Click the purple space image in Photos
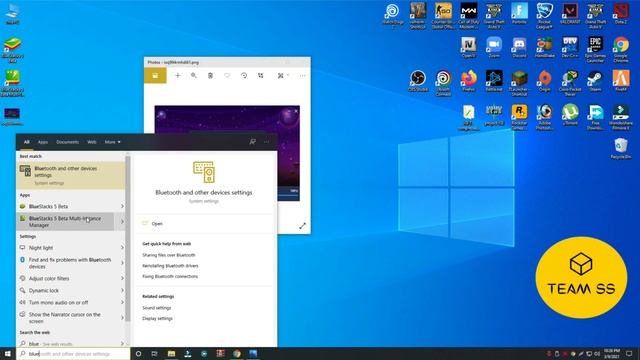Viewport: 640px width, 360px height. [227, 153]
